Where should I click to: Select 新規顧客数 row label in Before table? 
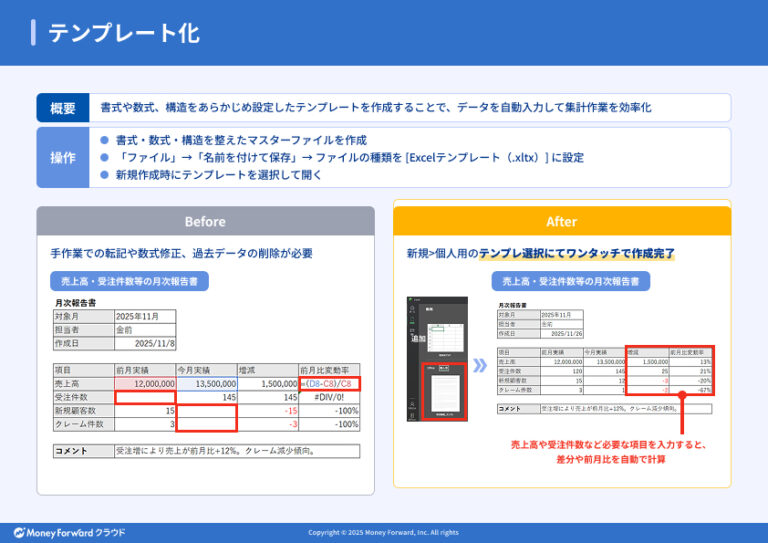pos(84,410)
